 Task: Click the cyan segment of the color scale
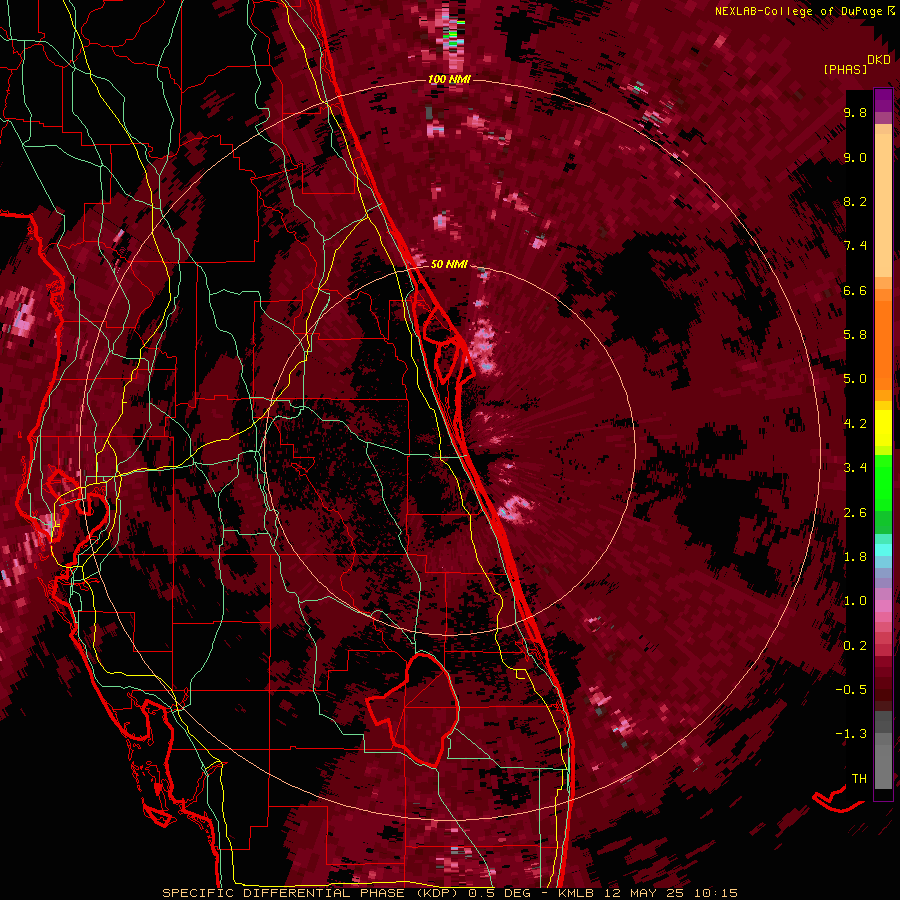click(x=883, y=550)
